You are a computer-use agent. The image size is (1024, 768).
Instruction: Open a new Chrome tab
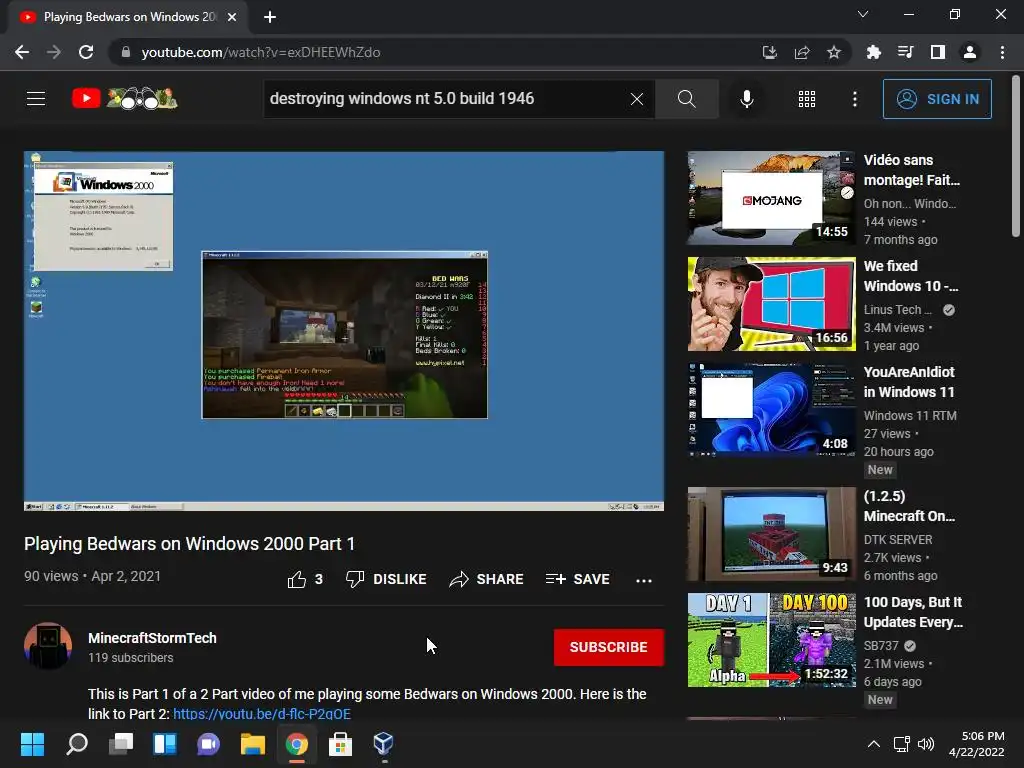point(270,17)
